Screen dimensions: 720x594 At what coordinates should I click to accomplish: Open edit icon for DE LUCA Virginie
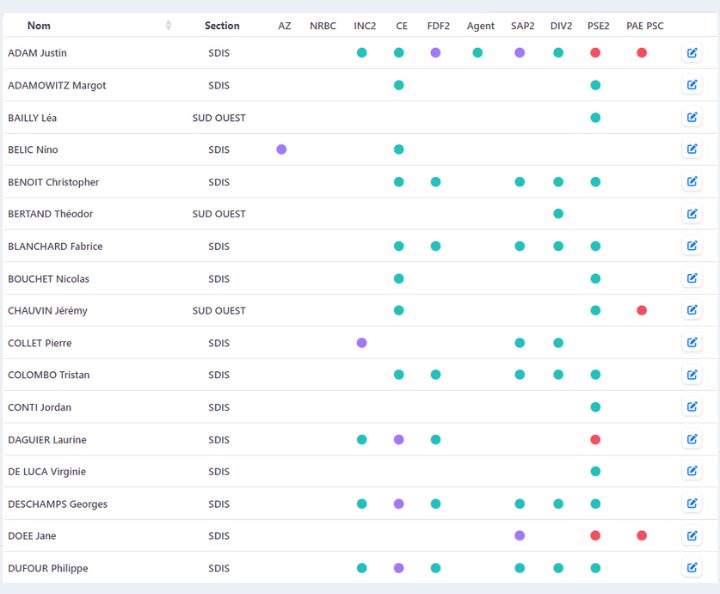click(692, 471)
